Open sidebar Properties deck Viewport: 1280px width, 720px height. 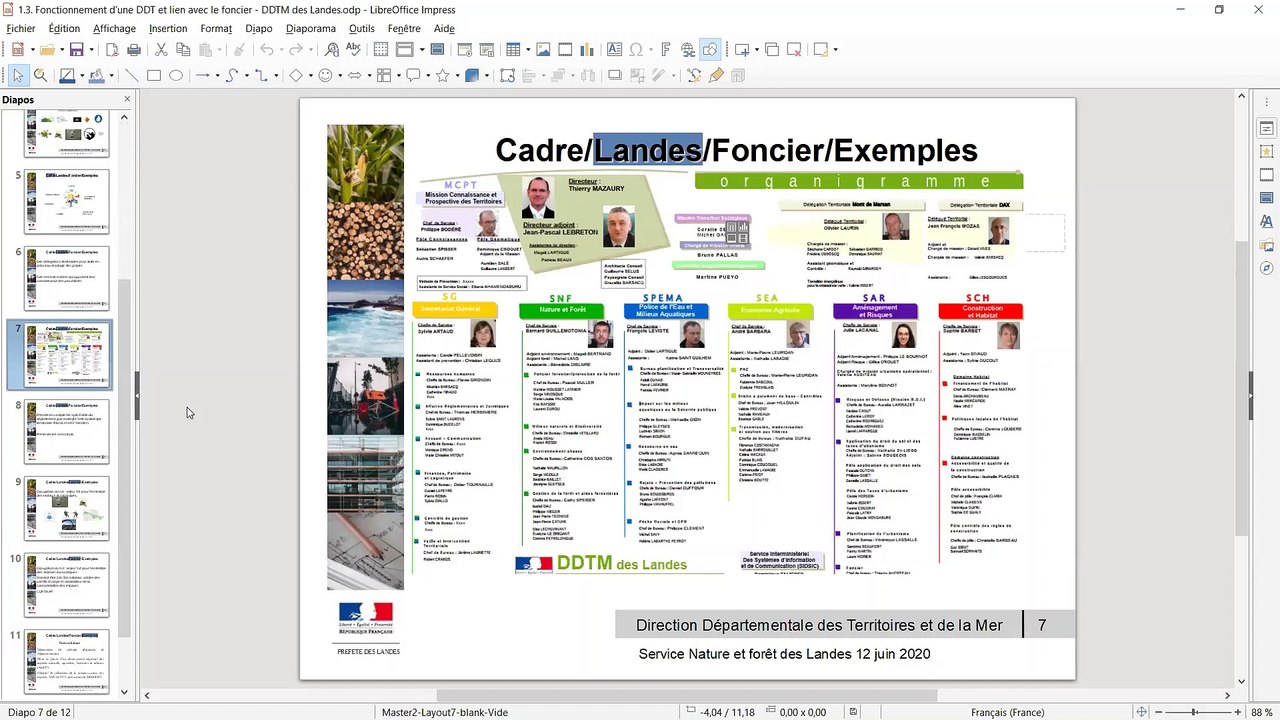(x=1266, y=128)
